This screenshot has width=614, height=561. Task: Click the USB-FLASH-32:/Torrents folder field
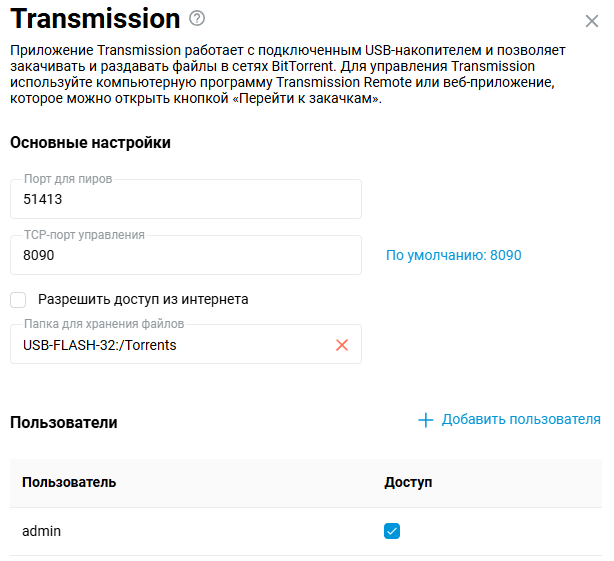[170, 345]
